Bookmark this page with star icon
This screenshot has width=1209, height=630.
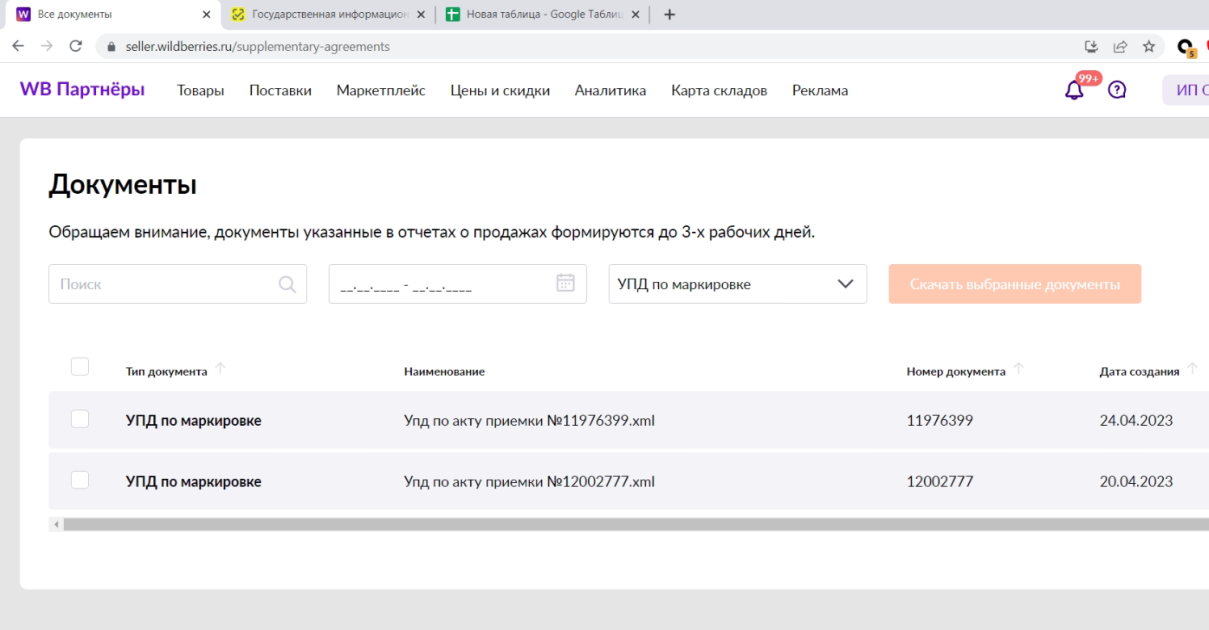coord(1149,46)
